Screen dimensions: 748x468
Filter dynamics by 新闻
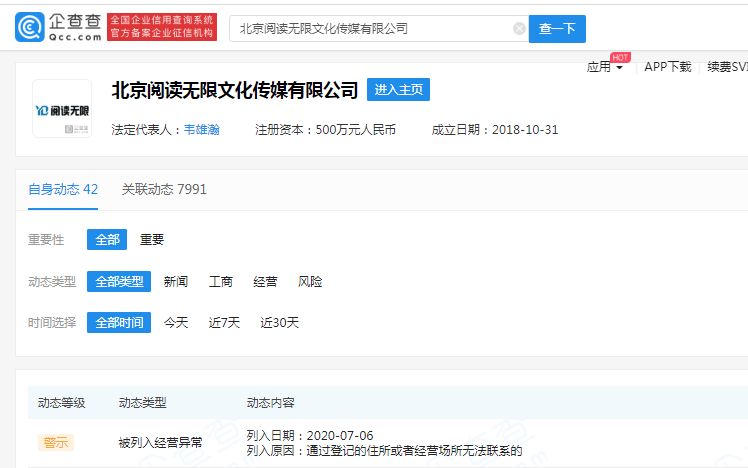[x=176, y=281]
